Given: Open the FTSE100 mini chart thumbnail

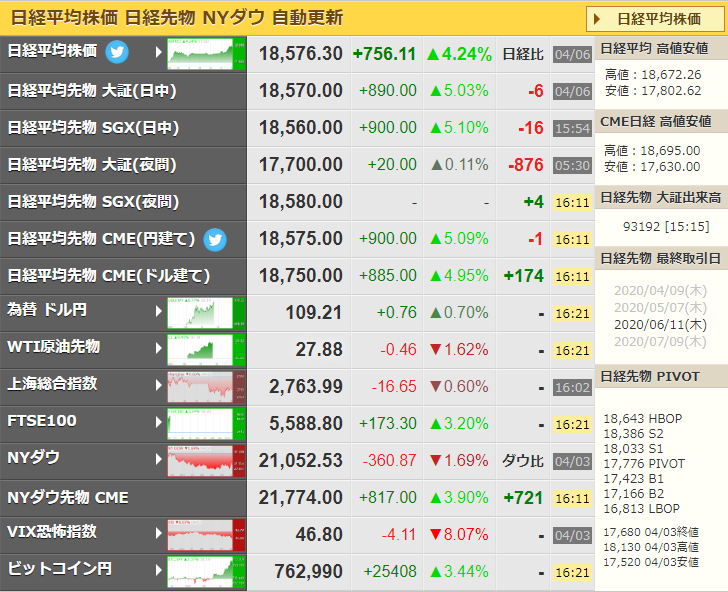Looking at the screenshot, I should 206,424.
